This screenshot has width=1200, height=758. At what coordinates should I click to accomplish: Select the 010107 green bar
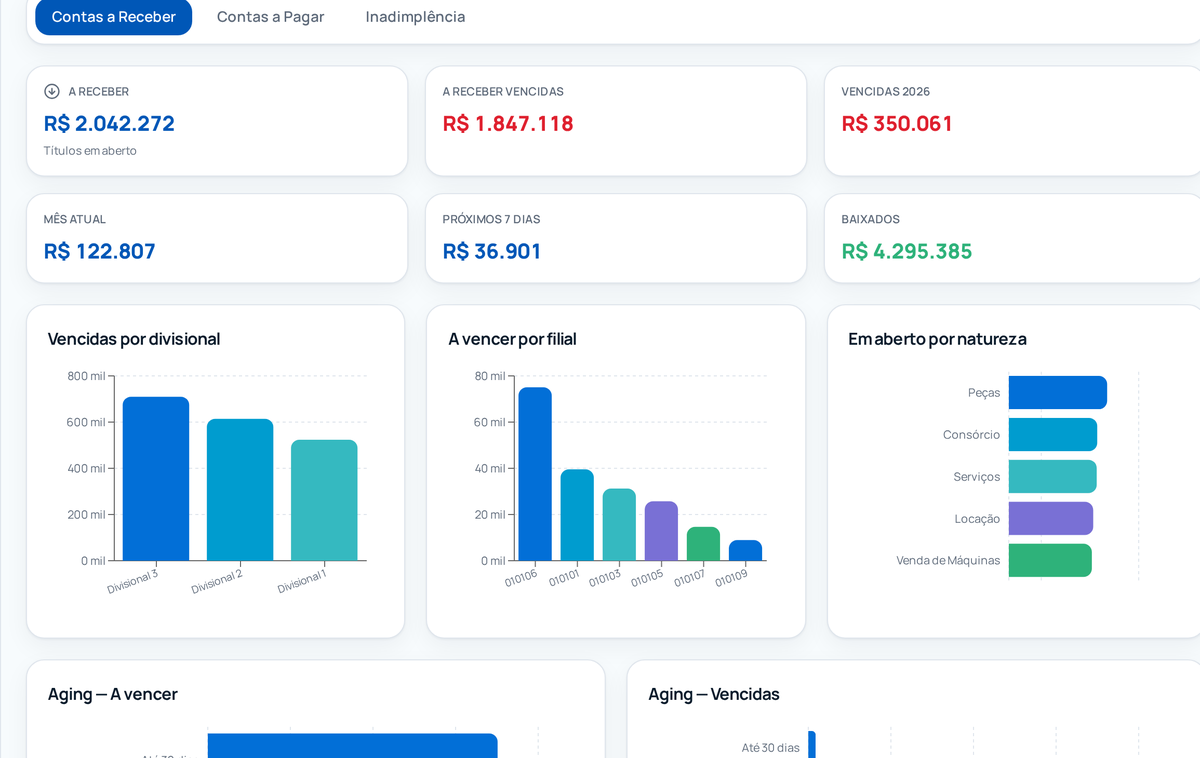(x=703, y=544)
